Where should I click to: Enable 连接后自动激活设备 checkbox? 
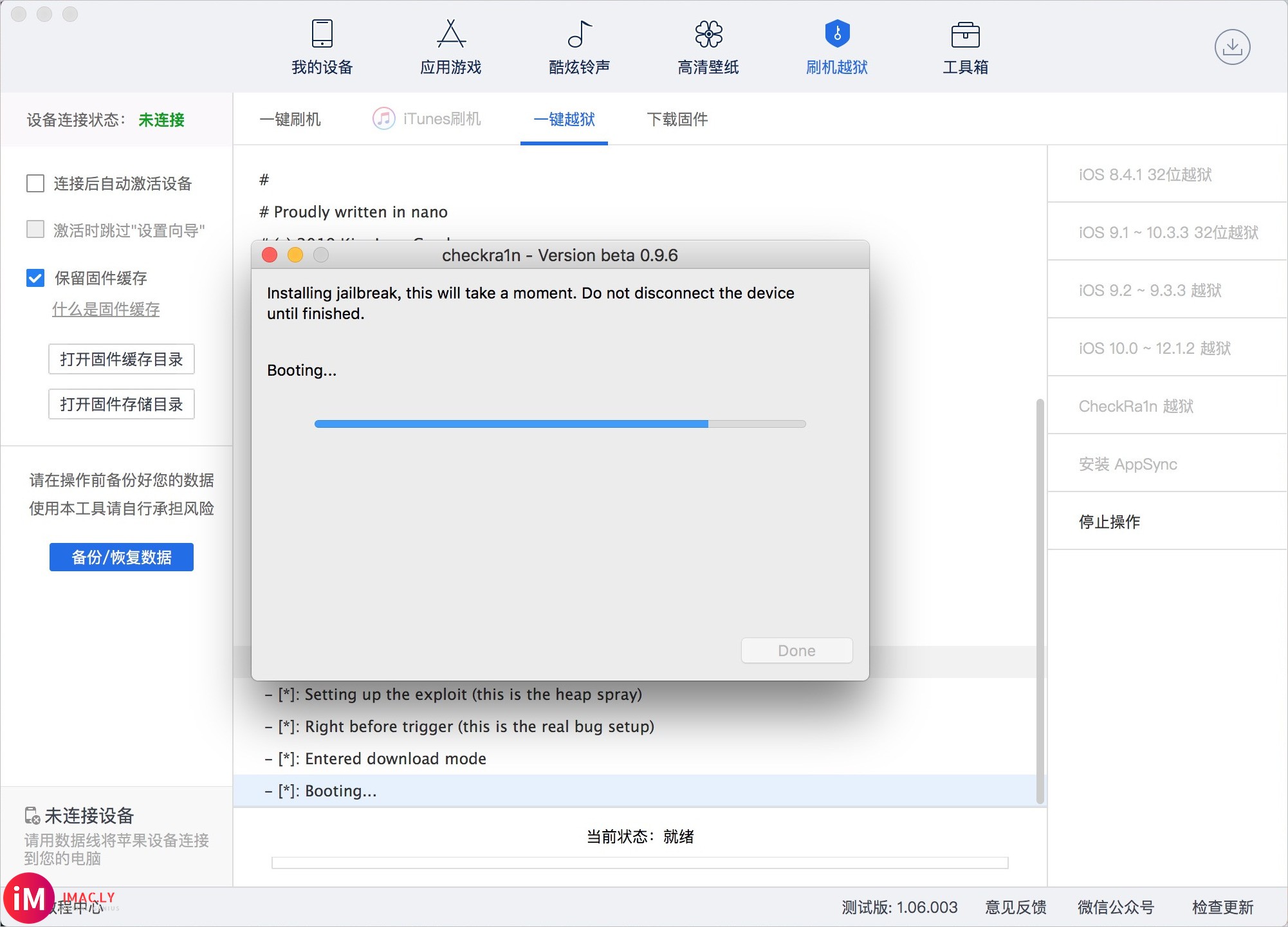[x=35, y=183]
